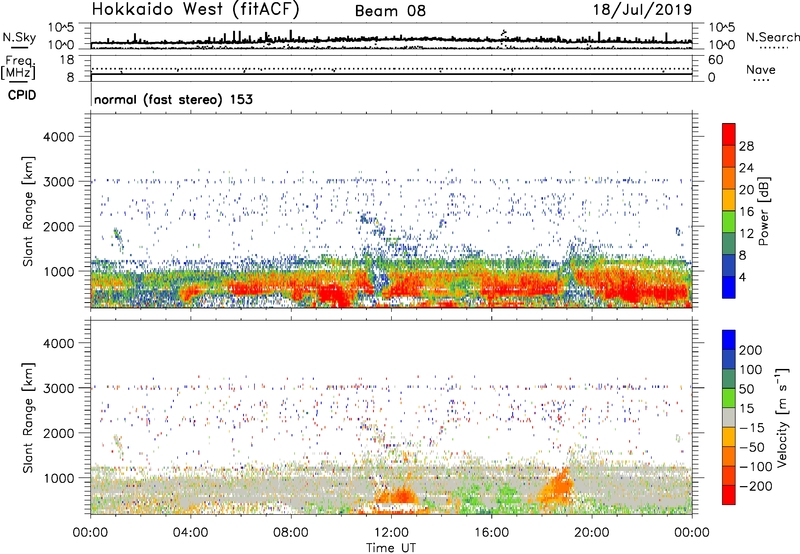Image resolution: width=800 pixels, height=554 pixels.
Task: Click the "08:00" time axis tick
Action: [291, 532]
